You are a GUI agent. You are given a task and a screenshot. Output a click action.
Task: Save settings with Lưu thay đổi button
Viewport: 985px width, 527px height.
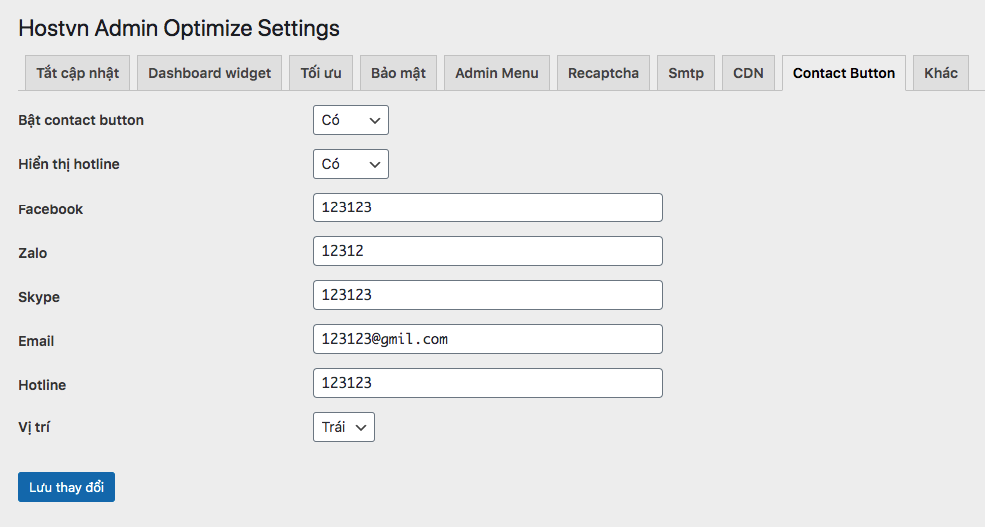(66, 487)
